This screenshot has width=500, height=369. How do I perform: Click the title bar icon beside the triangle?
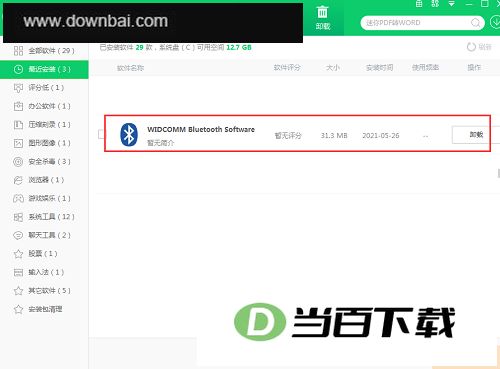click(435, 4)
